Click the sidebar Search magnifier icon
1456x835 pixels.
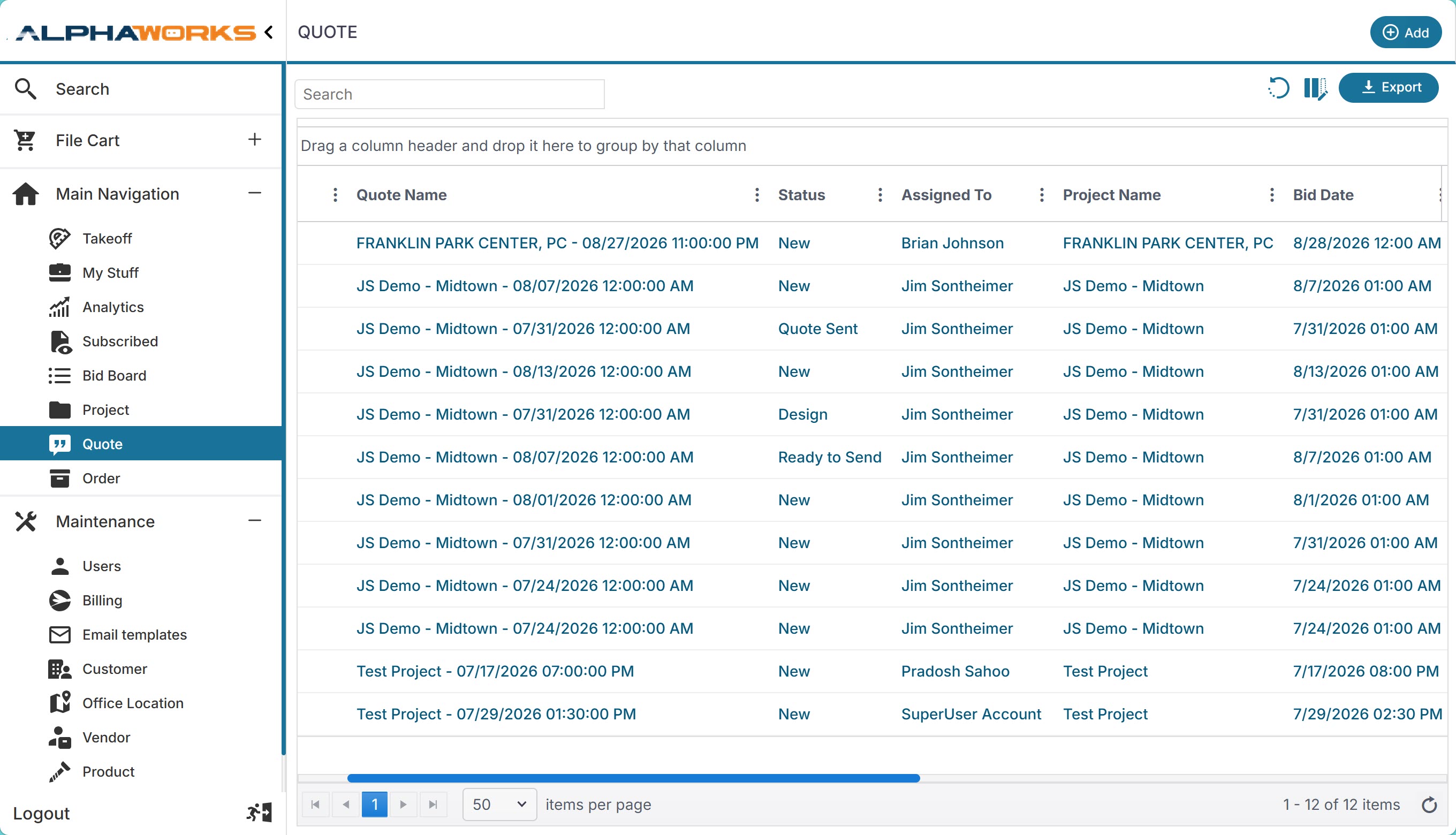click(x=25, y=89)
